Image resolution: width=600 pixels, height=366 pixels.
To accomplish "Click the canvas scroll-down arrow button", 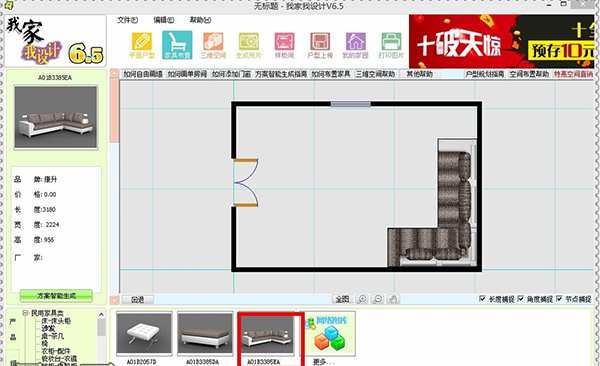I will (114, 300).
